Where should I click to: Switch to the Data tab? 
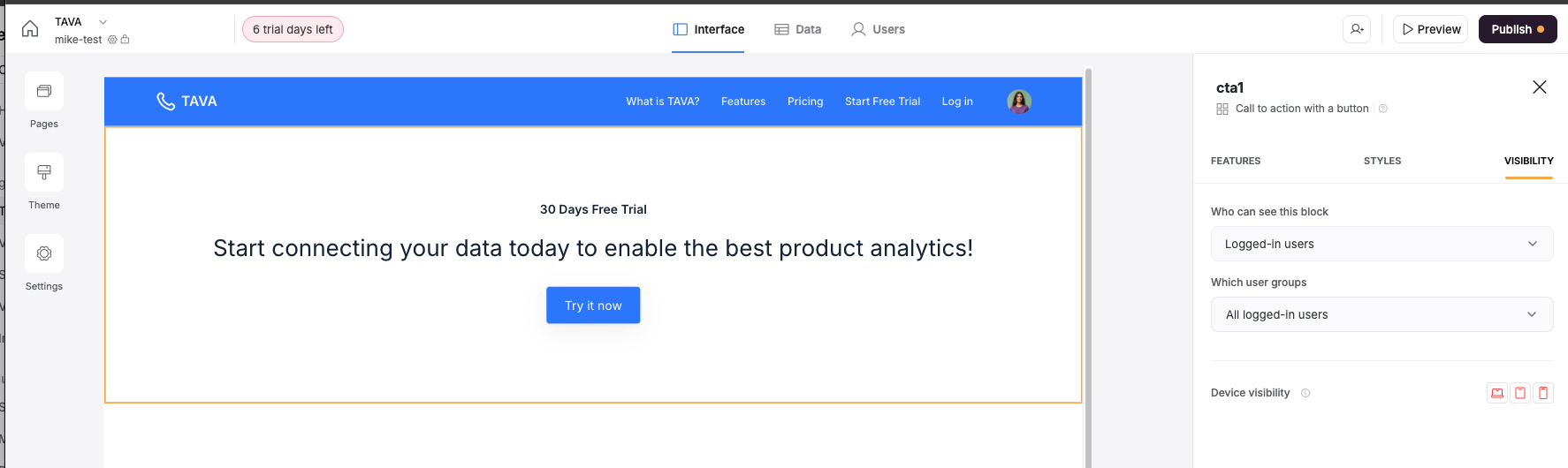(x=798, y=29)
